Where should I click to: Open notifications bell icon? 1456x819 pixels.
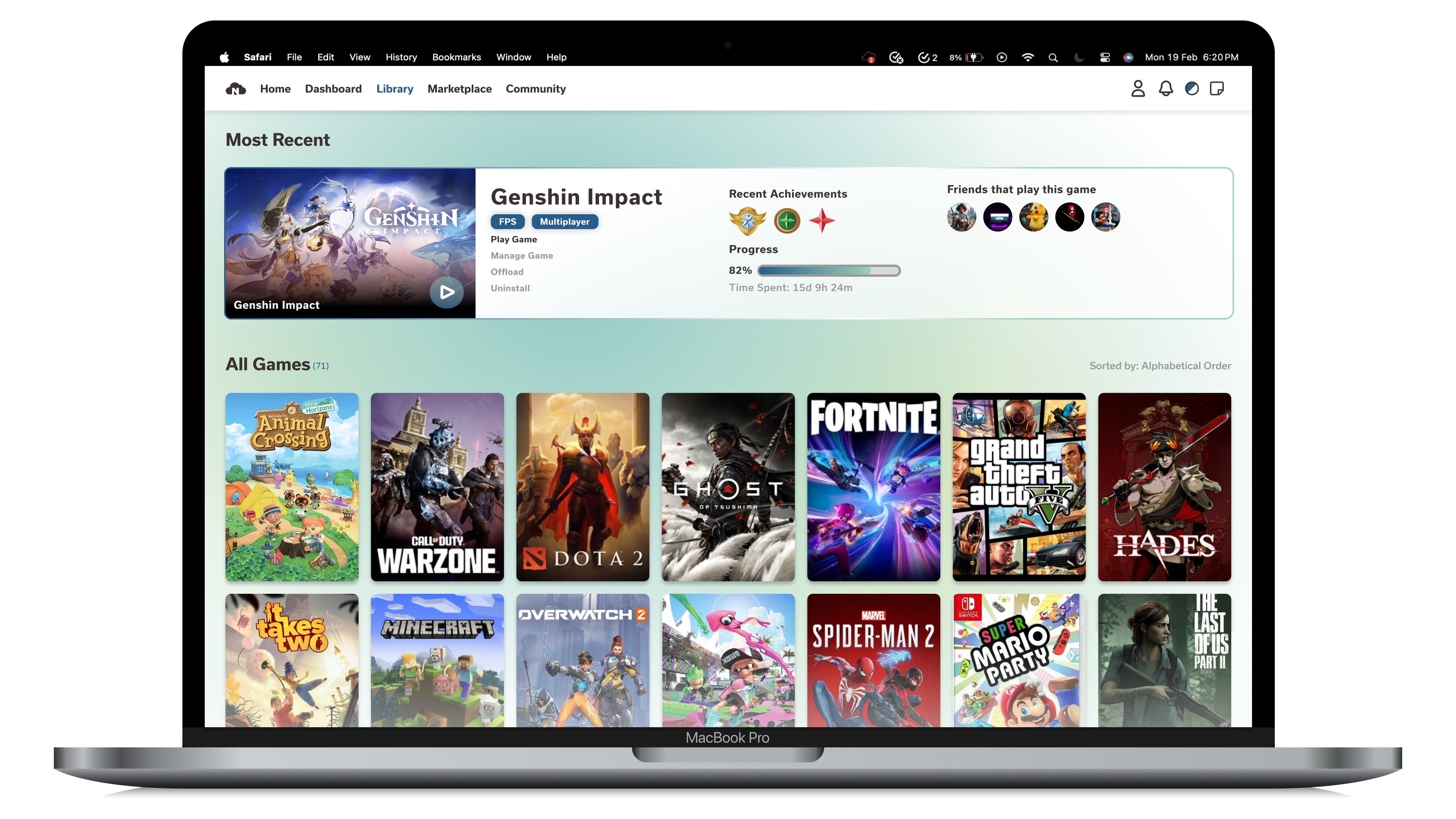click(x=1166, y=89)
